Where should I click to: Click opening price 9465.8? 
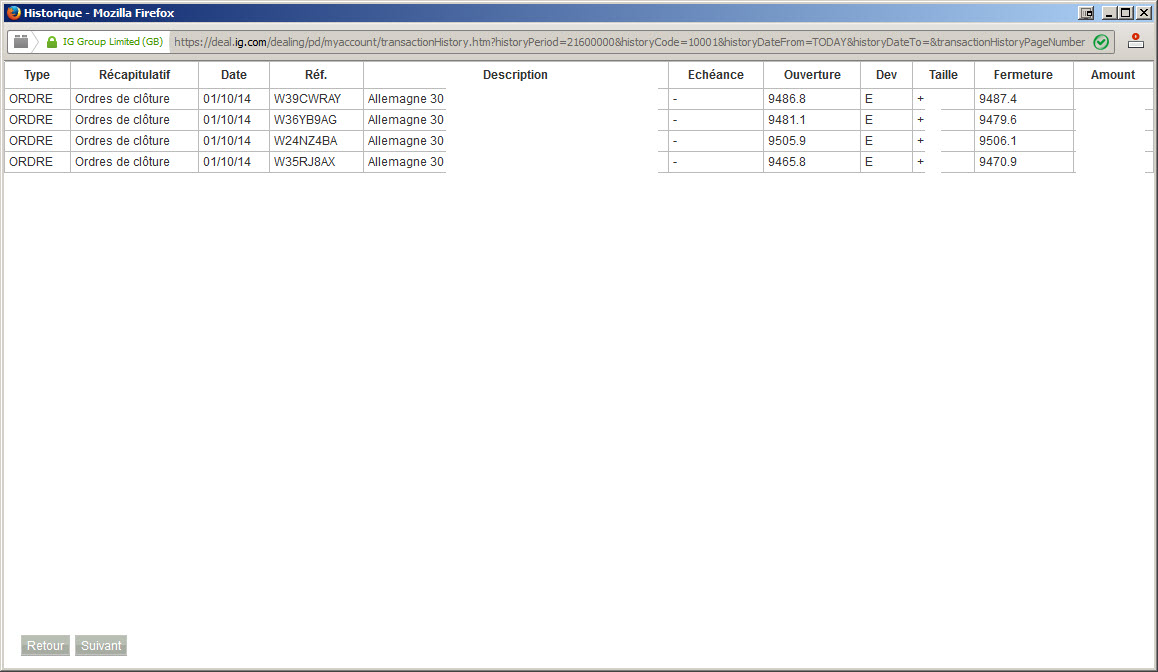click(x=787, y=162)
